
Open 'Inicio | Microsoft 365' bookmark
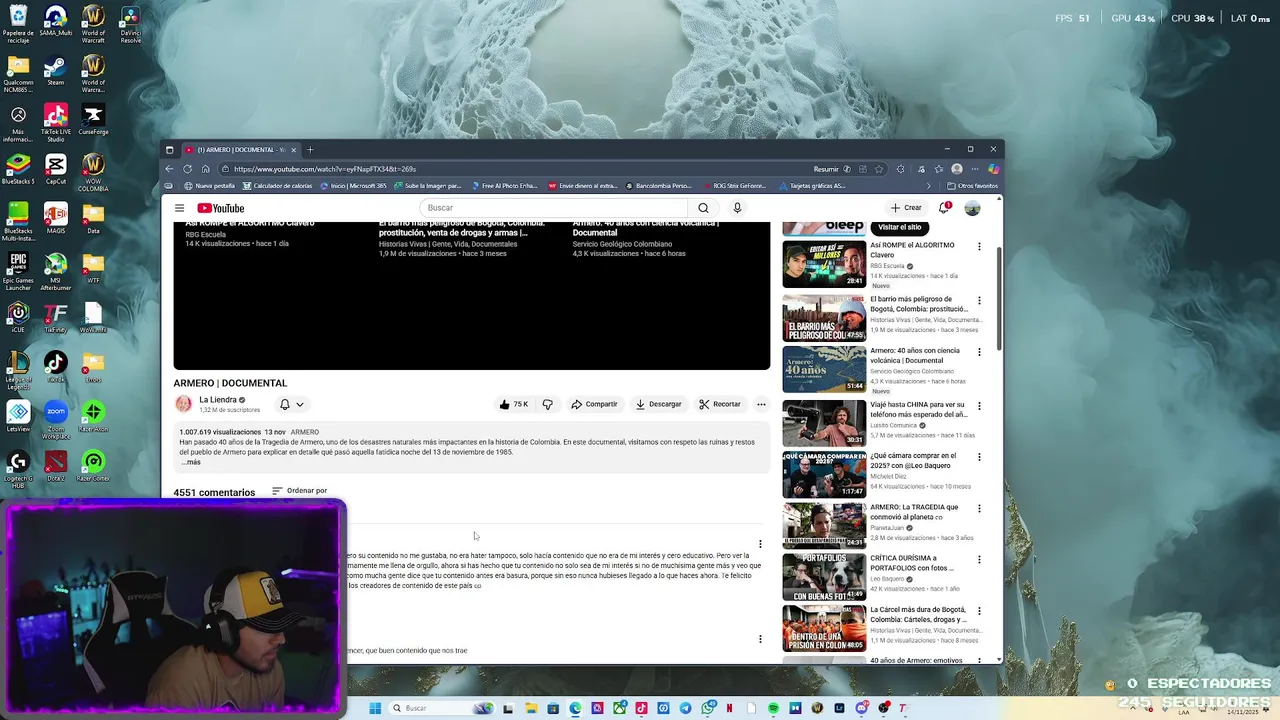coord(354,186)
